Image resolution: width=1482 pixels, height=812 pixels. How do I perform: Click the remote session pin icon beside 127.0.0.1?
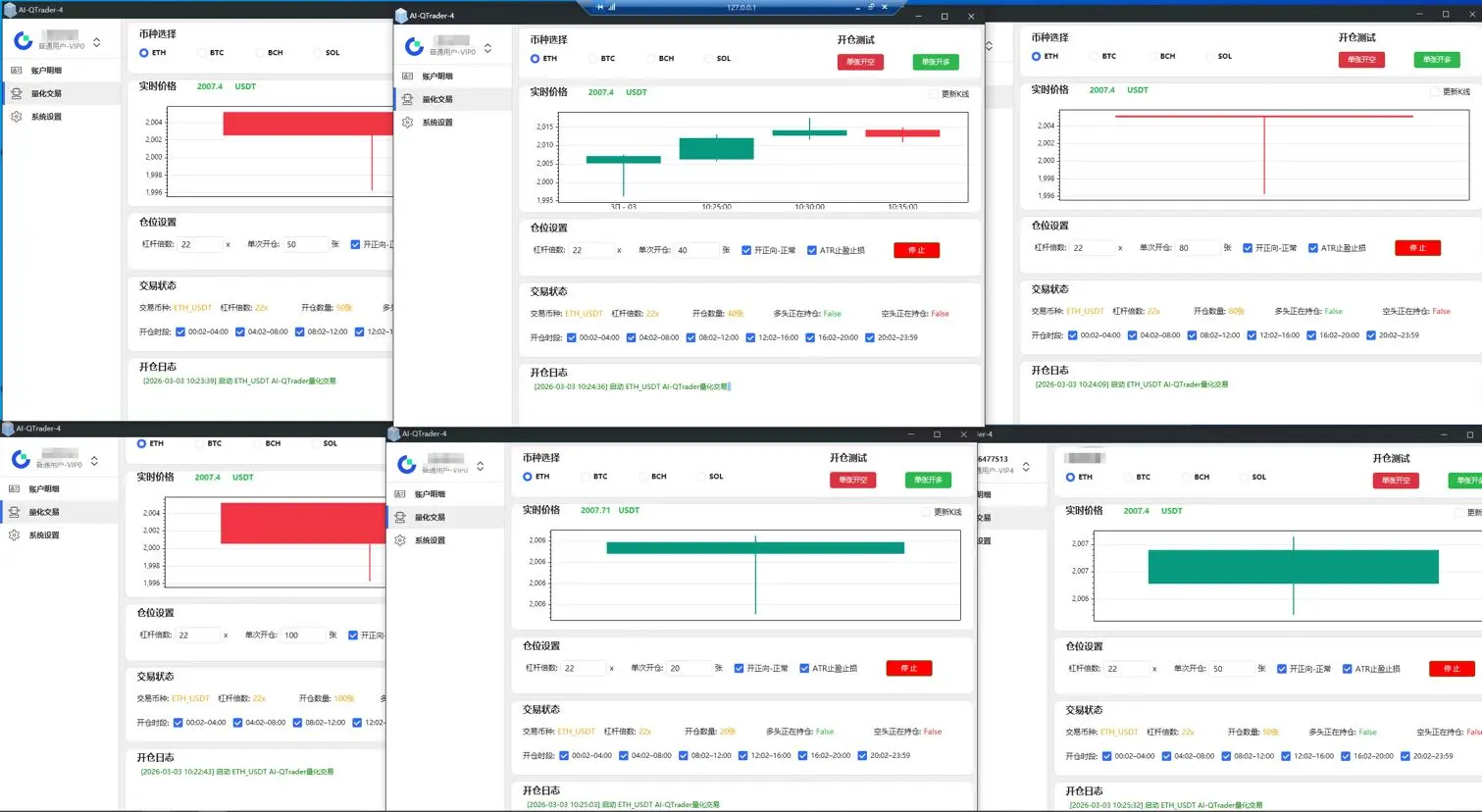point(600,7)
